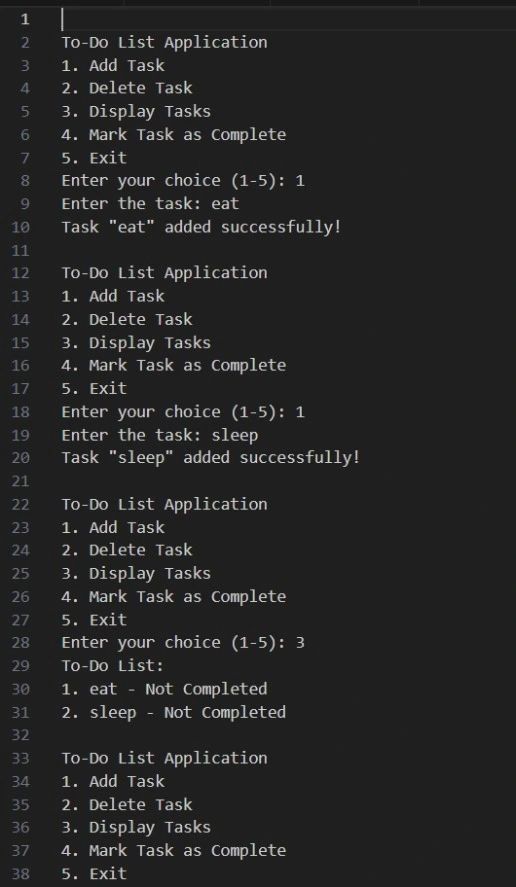Click line number 1 in the gutter
The image size is (516, 887).
pos(24,19)
